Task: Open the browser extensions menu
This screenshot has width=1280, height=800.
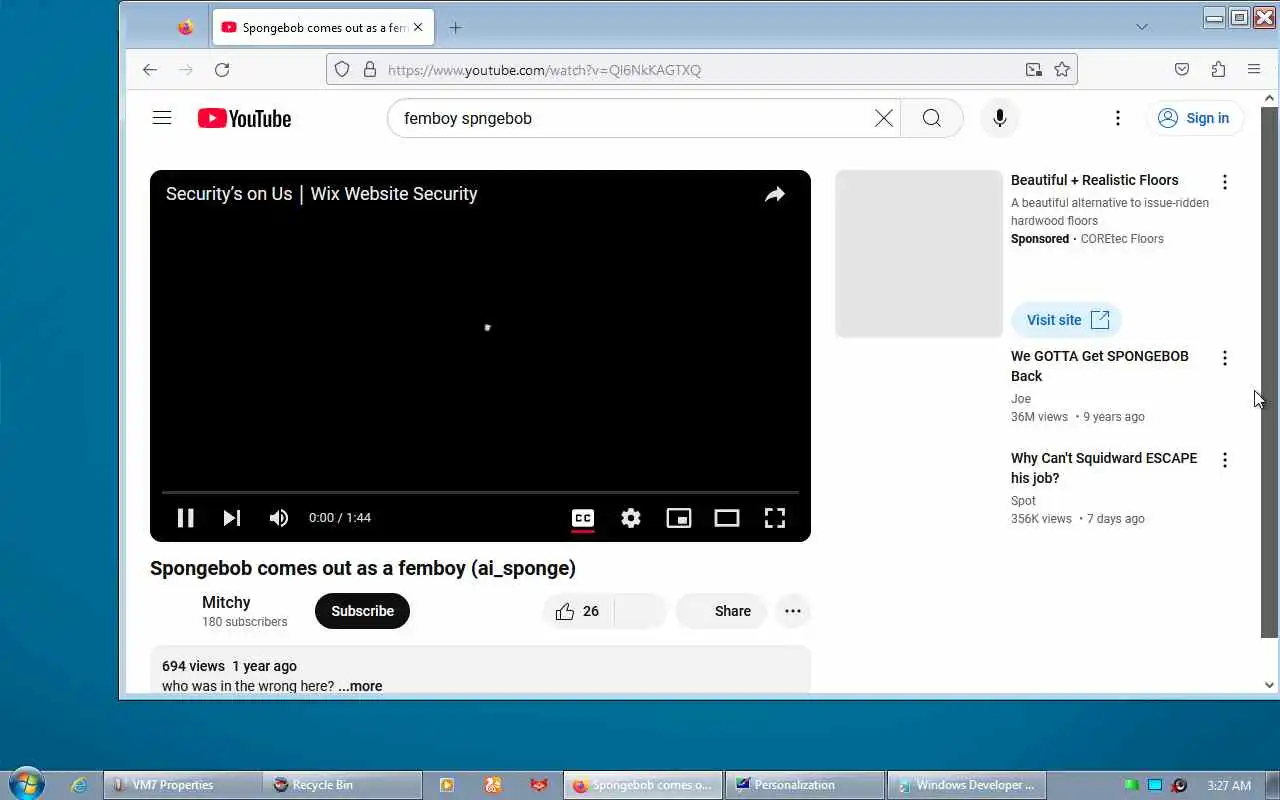Action: (1218, 69)
